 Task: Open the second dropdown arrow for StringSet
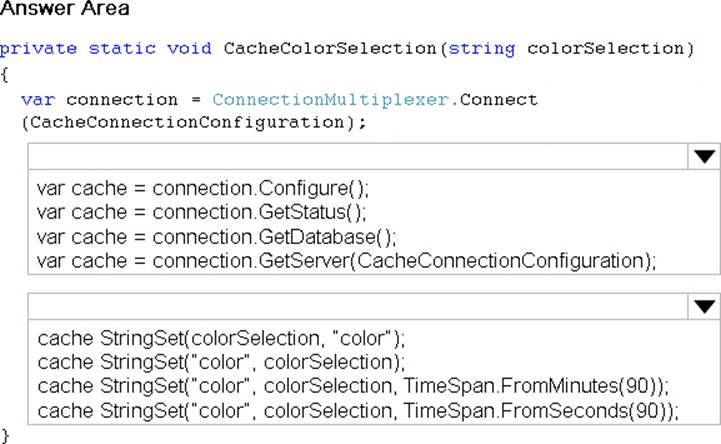tap(704, 307)
